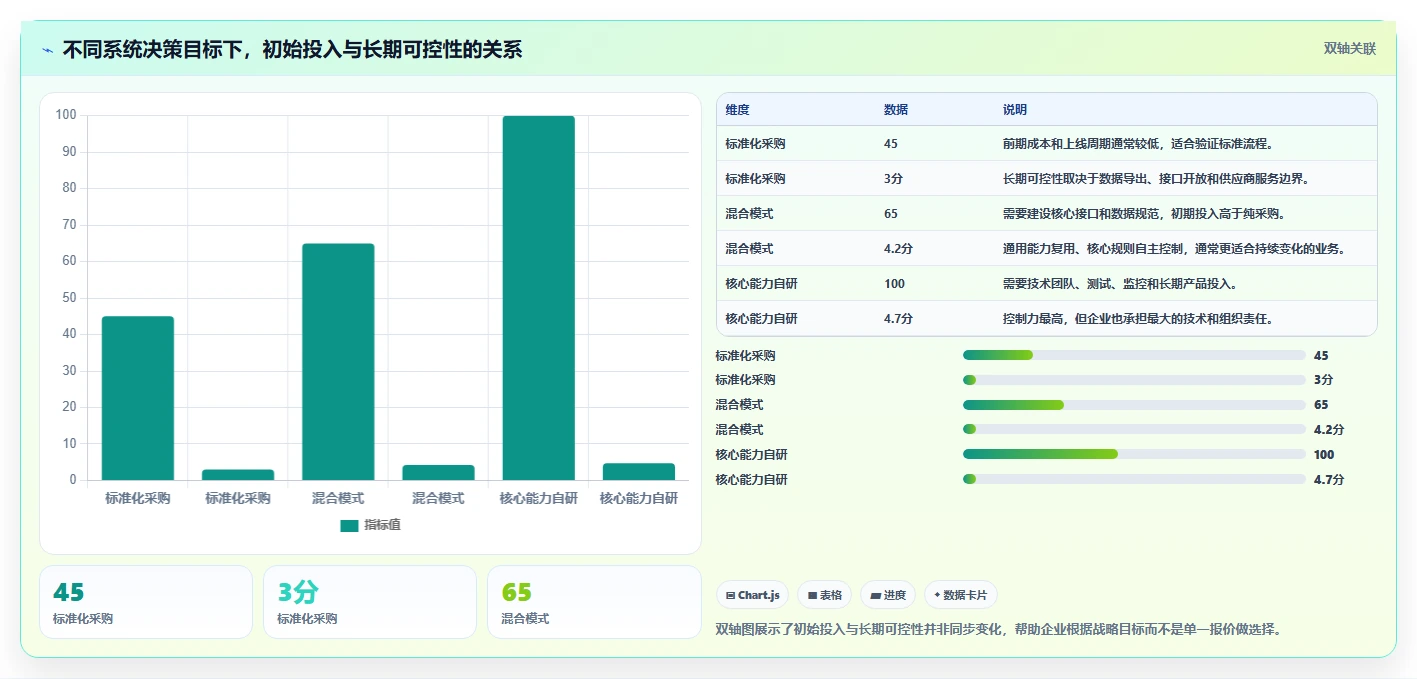This screenshot has width=1417, height=679.
Task: Click the 4.7分 value in the table
Action: coord(898,319)
